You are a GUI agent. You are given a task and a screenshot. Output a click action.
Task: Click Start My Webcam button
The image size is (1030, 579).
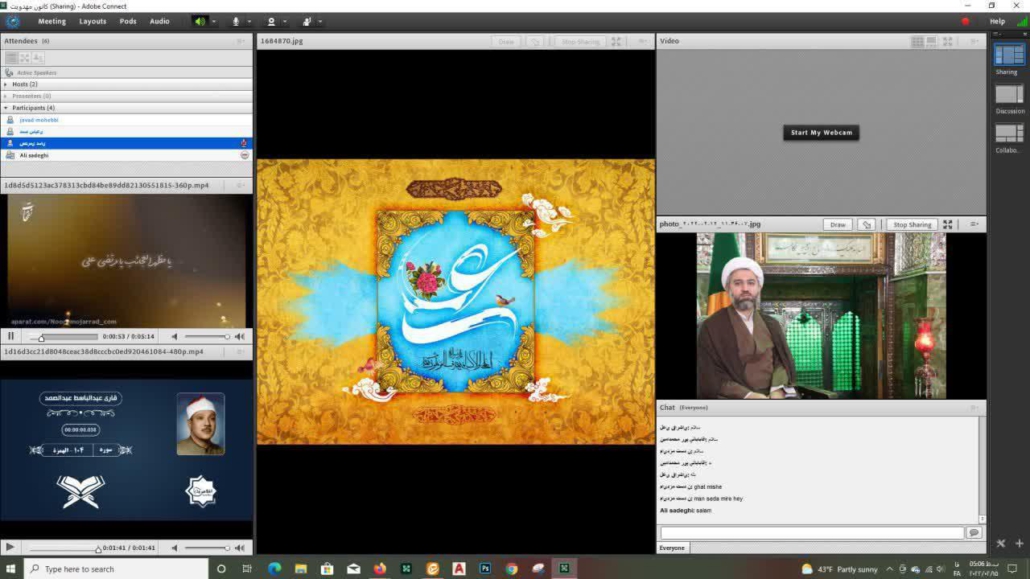click(821, 132)
